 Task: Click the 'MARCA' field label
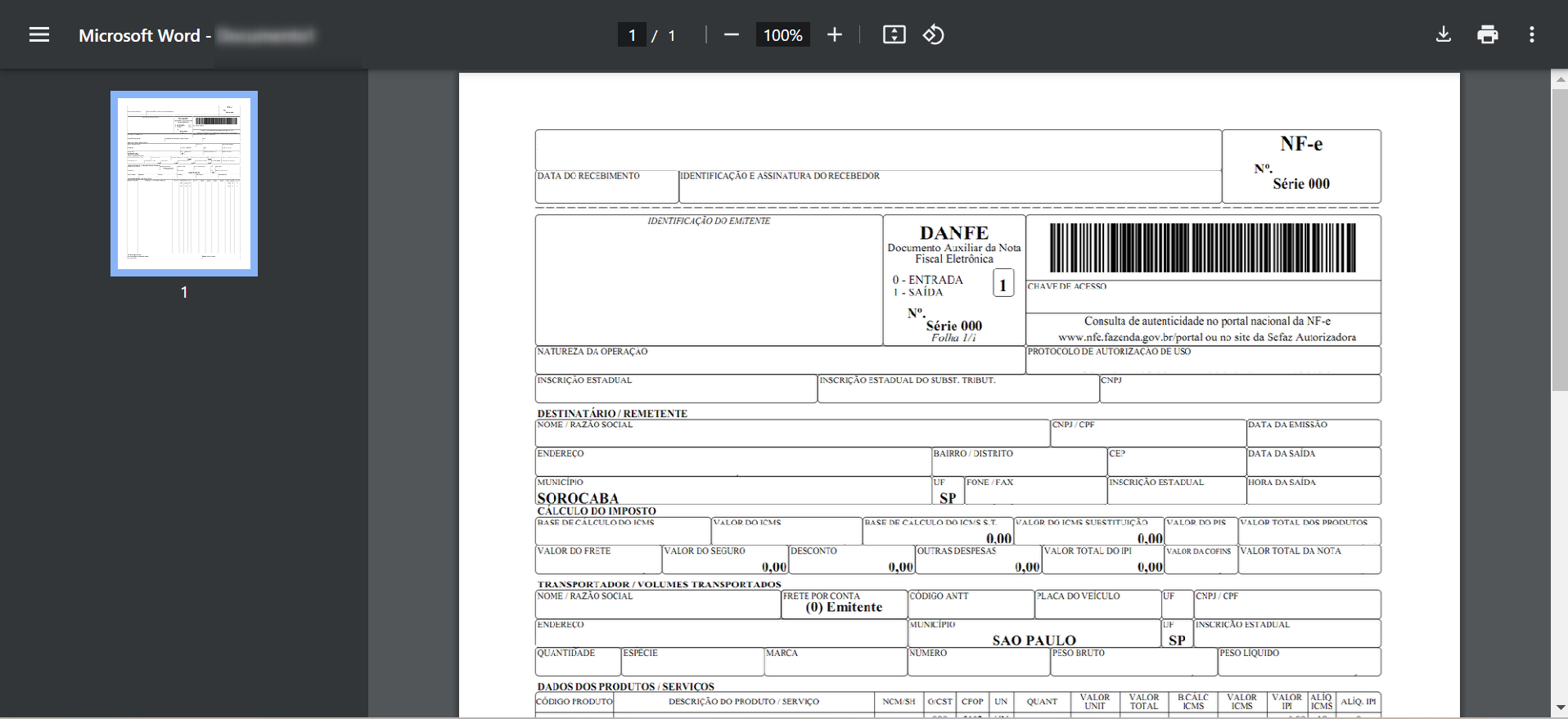[x=782, y=653]
